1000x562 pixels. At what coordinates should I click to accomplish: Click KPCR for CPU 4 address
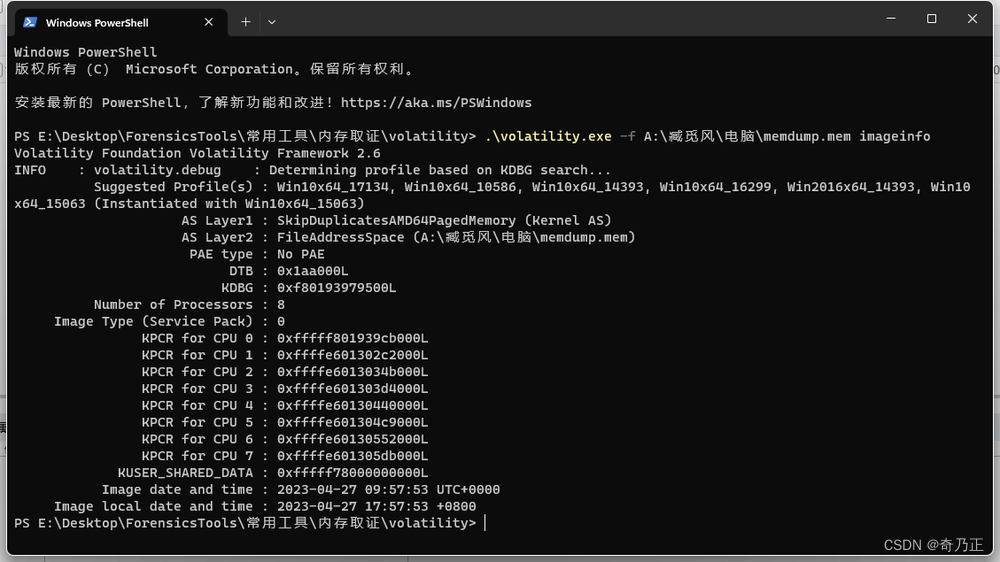[352, 406]
